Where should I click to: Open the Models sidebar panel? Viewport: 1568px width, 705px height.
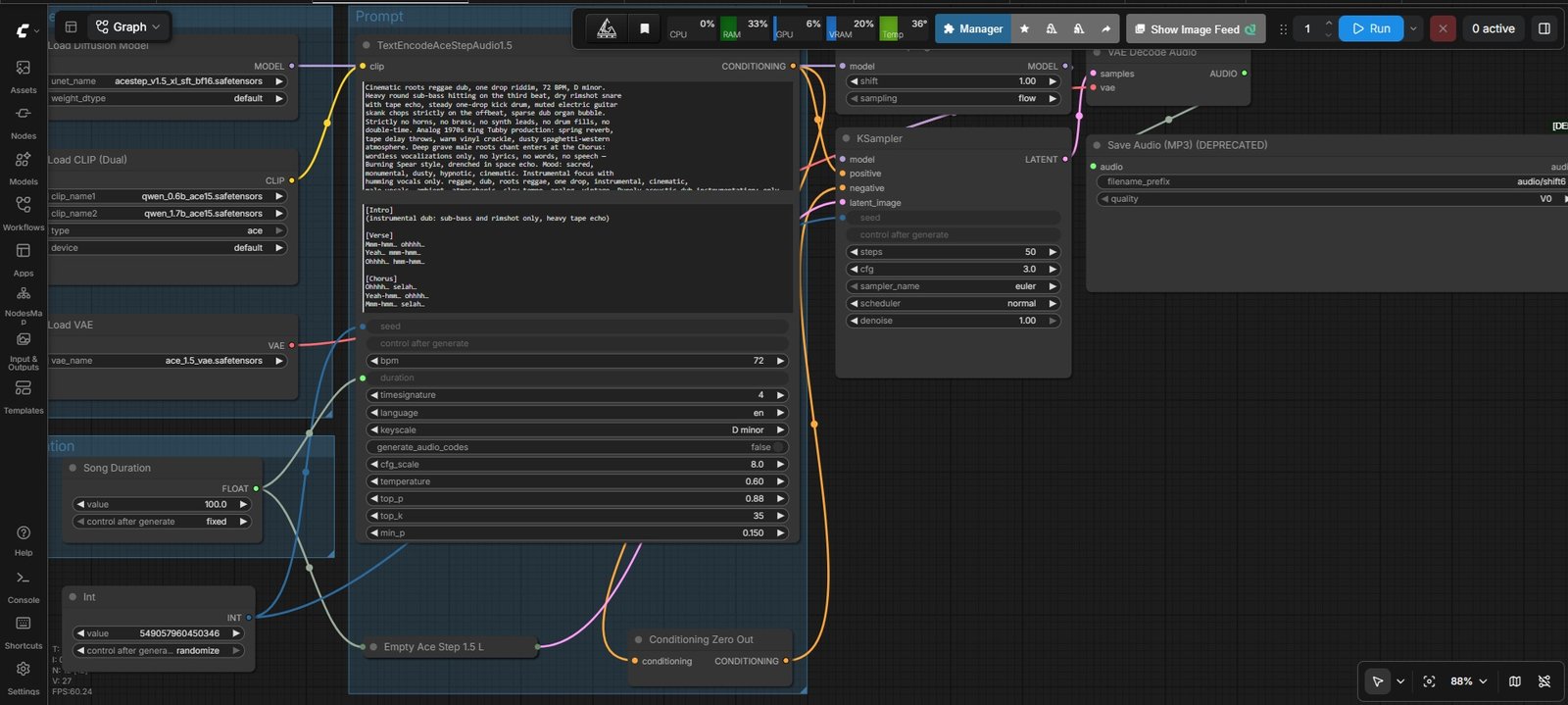[x=24, y=168]
